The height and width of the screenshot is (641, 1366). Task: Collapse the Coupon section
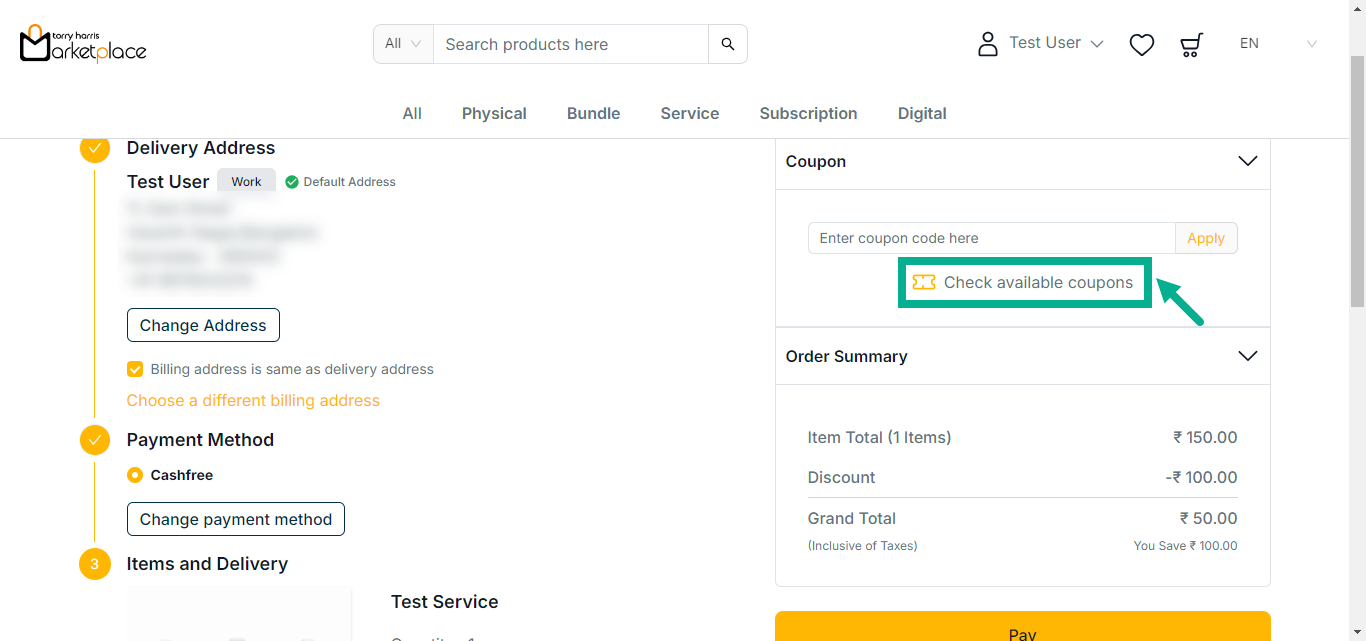[1247, 161]
